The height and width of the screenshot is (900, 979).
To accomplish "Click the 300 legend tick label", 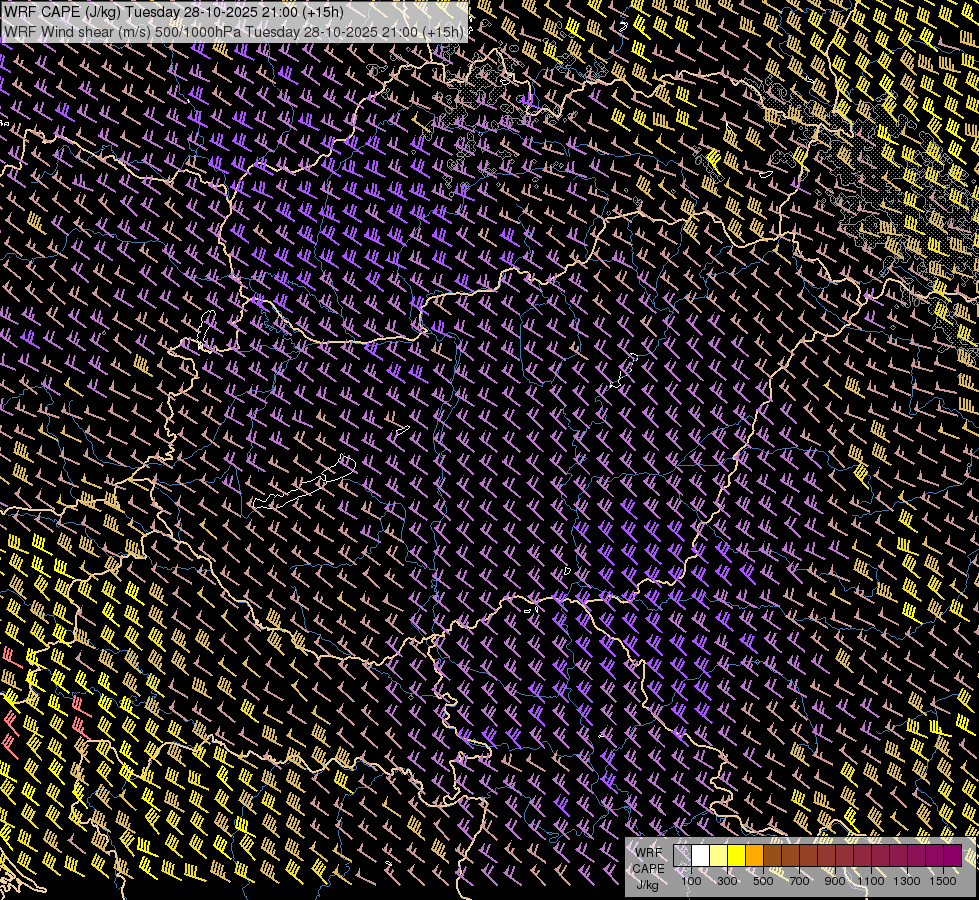I will 727,881.
